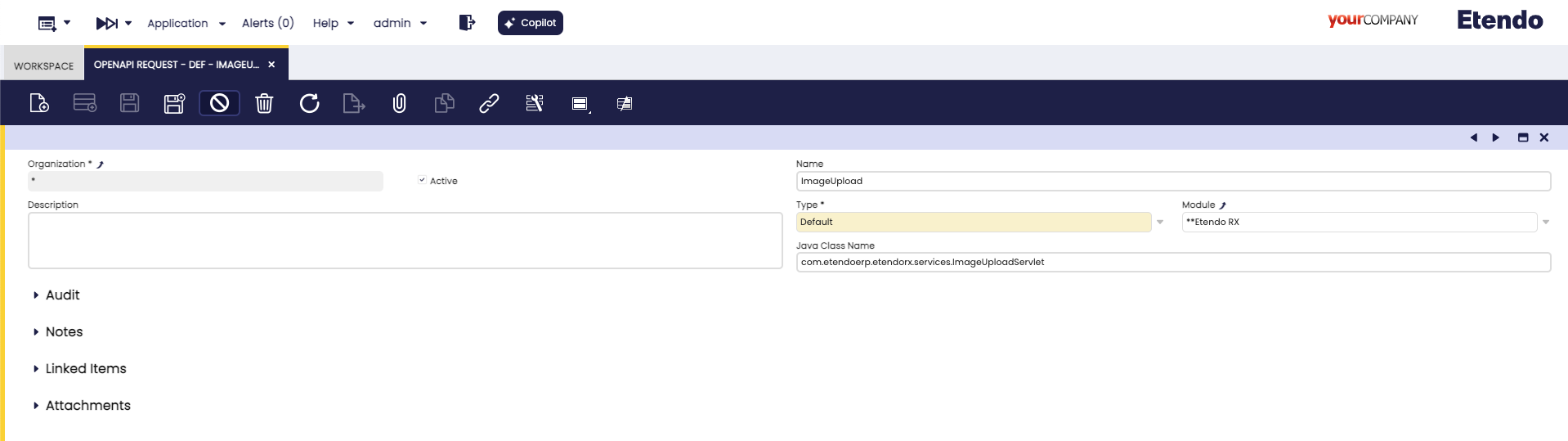Screen dimensions: 1568x441
Task: Click the chain link icon
Action: click(x=489, y=103)
